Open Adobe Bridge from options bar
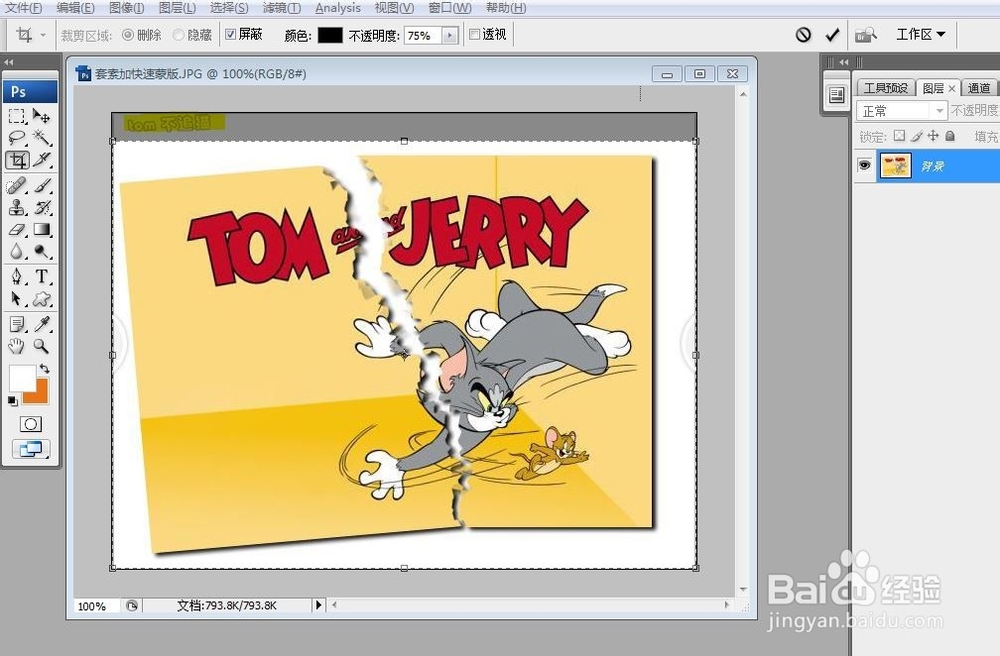The height and width of the screenshot is (656, 1000). 865,34
